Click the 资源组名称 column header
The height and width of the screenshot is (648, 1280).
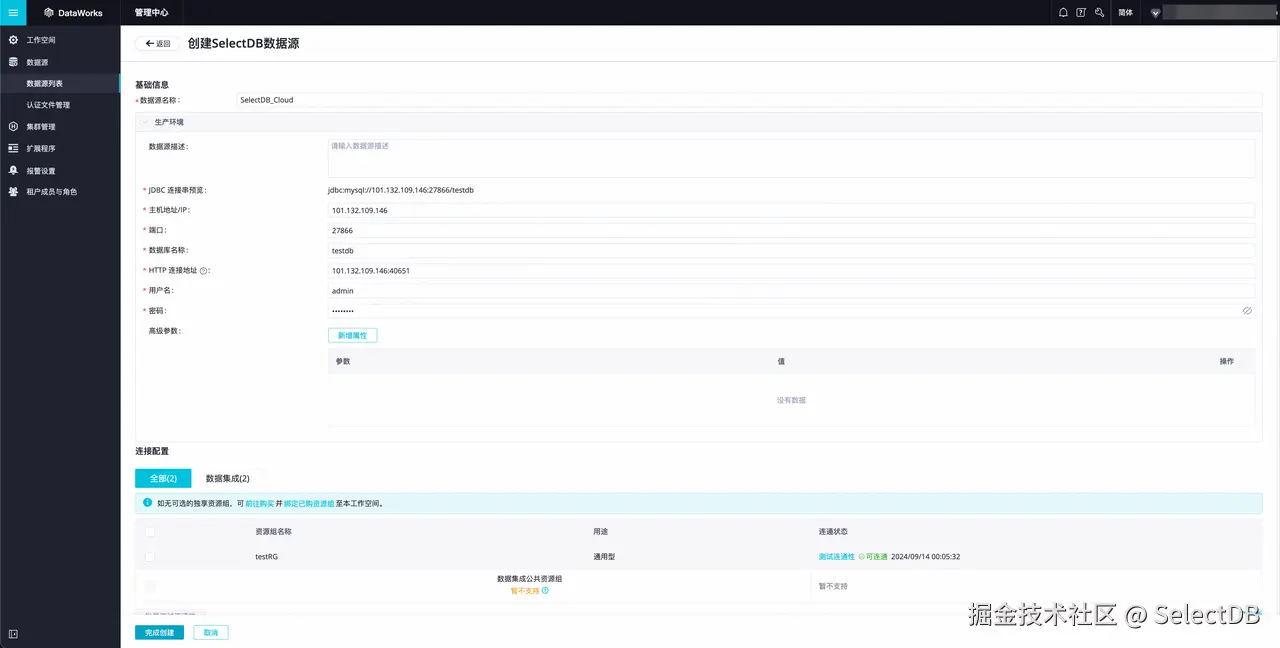(x=273, y=532)
